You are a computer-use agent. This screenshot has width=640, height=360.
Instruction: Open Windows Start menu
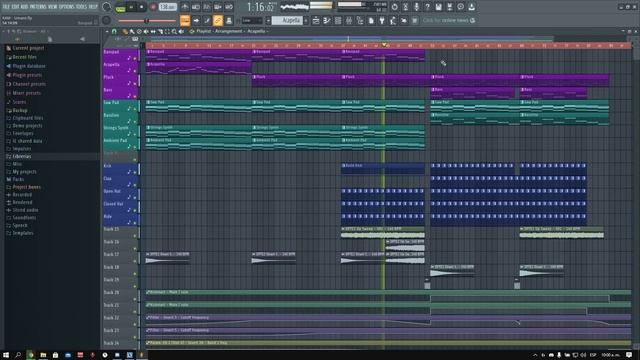pos(6,355)
